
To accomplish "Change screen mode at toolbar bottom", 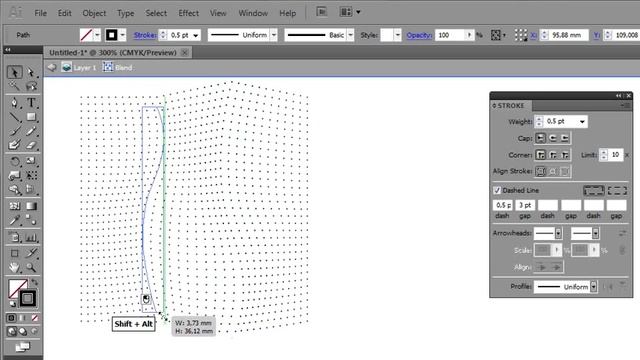I will pyautogui.click(x=23, y=347).
